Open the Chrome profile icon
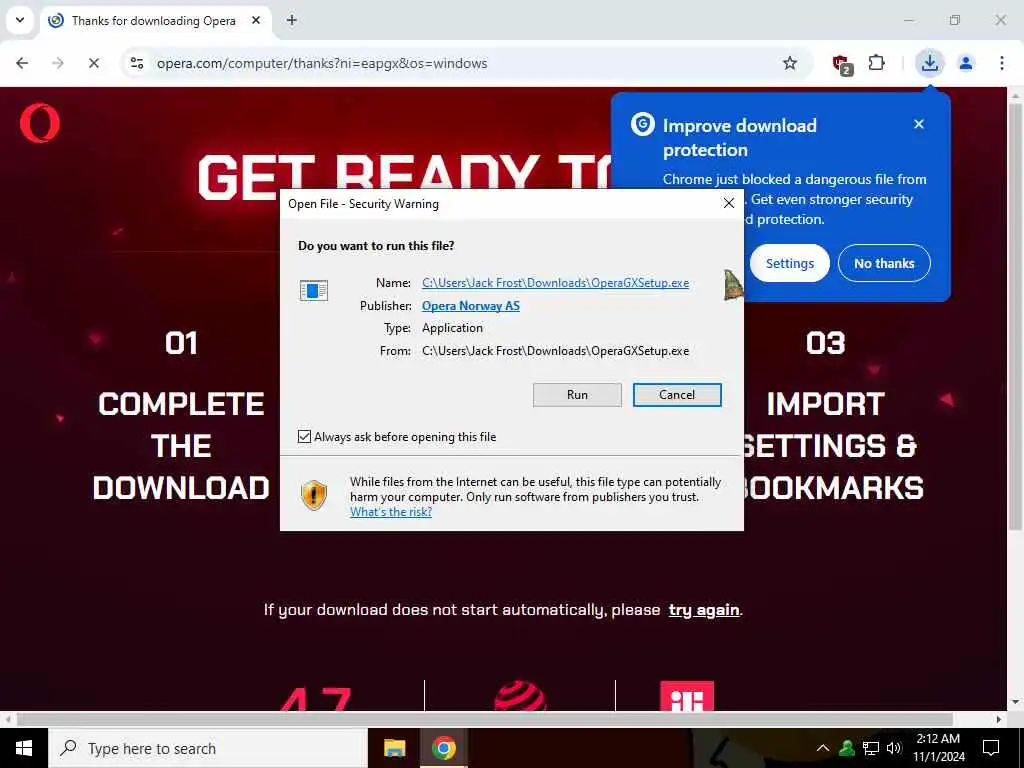The height and width of the screenshot is (768, 1024). click(966, 63)
